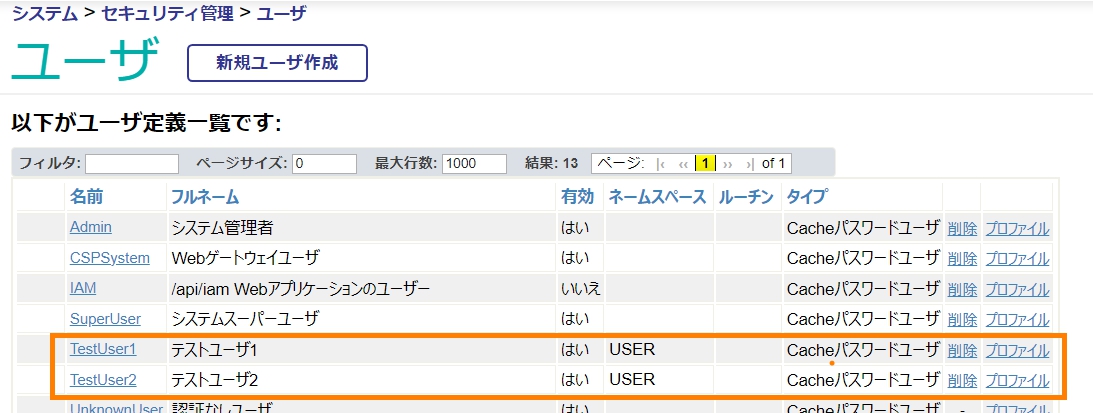Open the IAM user definition

[x=83, y=289]
